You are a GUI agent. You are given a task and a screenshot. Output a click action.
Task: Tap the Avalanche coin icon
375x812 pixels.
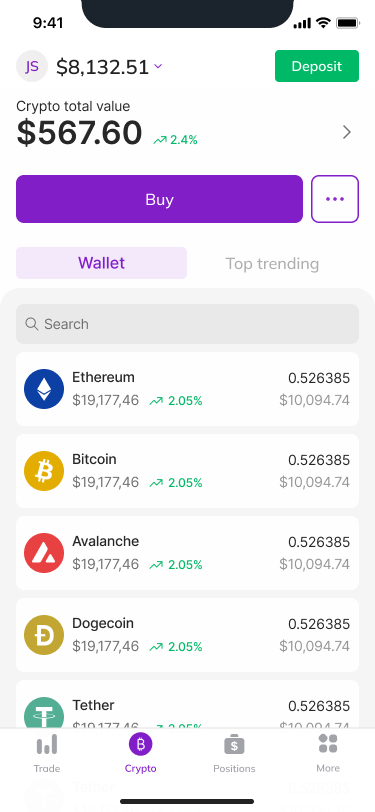(44, 553)
